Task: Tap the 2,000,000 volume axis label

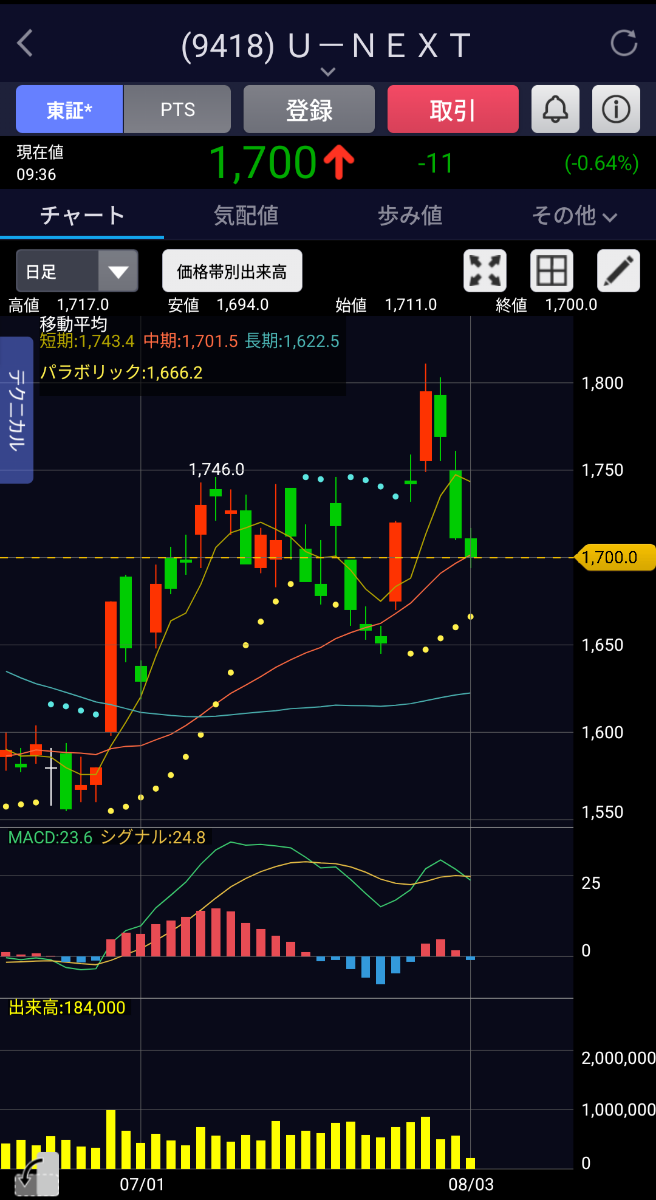Action: click(x=618, y=1058)
